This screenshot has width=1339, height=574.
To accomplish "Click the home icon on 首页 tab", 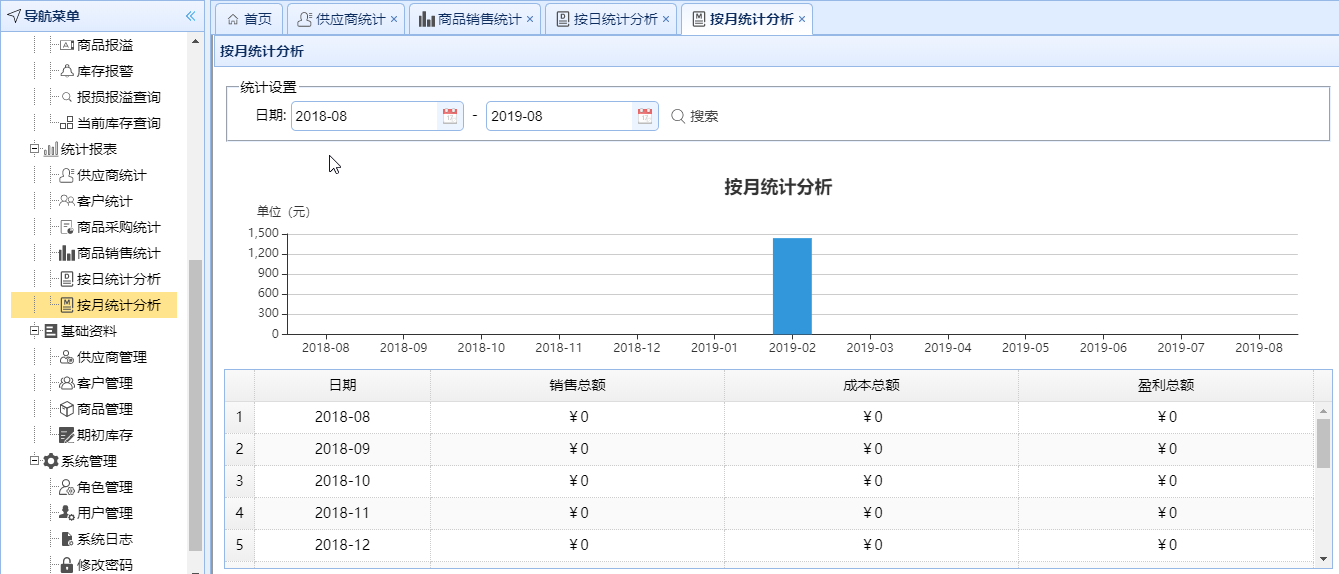I will 233,19.
